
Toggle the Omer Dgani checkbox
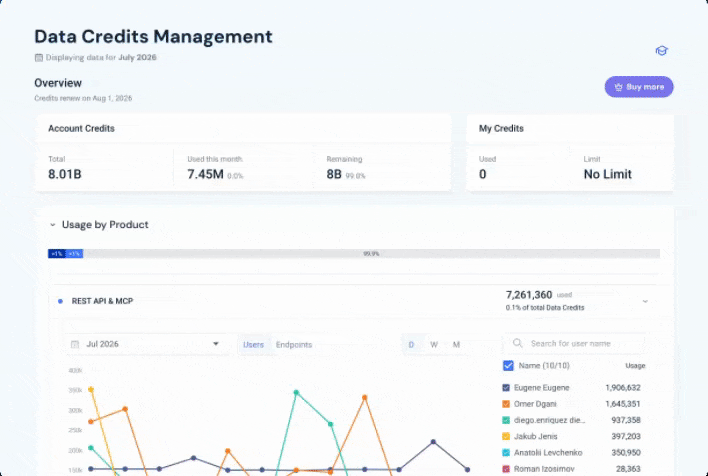506,404
